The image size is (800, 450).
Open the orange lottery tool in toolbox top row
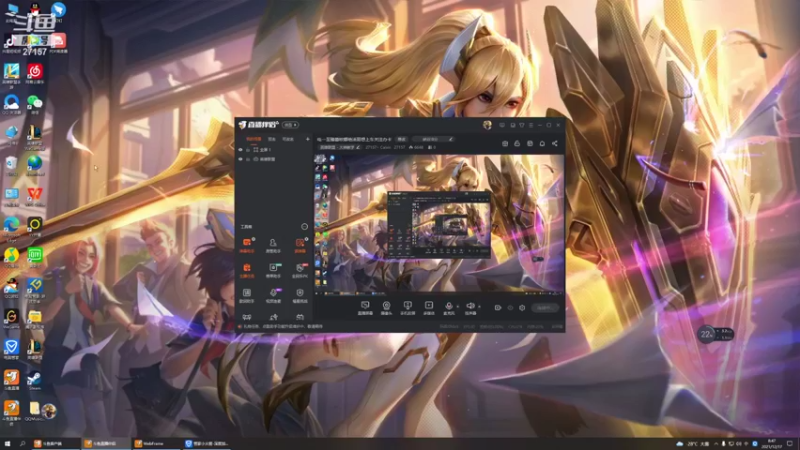[x=300, y=245]
